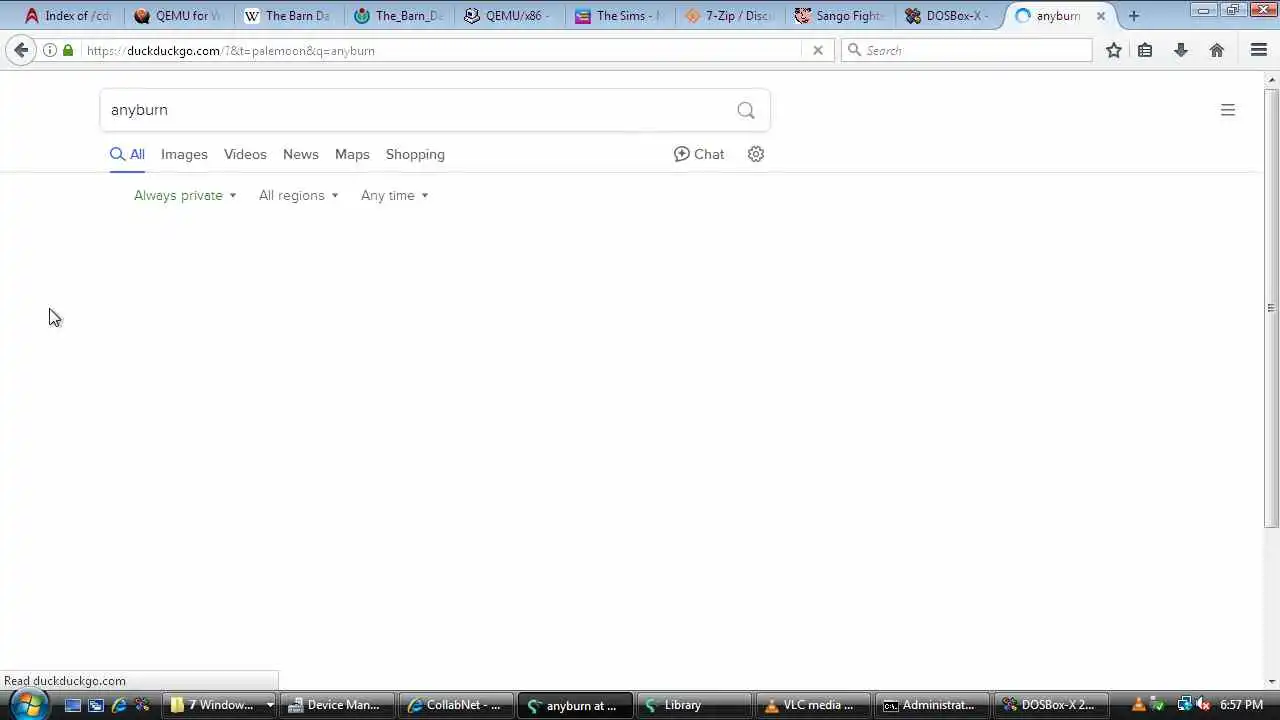The height and width of the screenshot is (720, 1280).
Task: Click the browser back arrow button
Action: (21, 50)
